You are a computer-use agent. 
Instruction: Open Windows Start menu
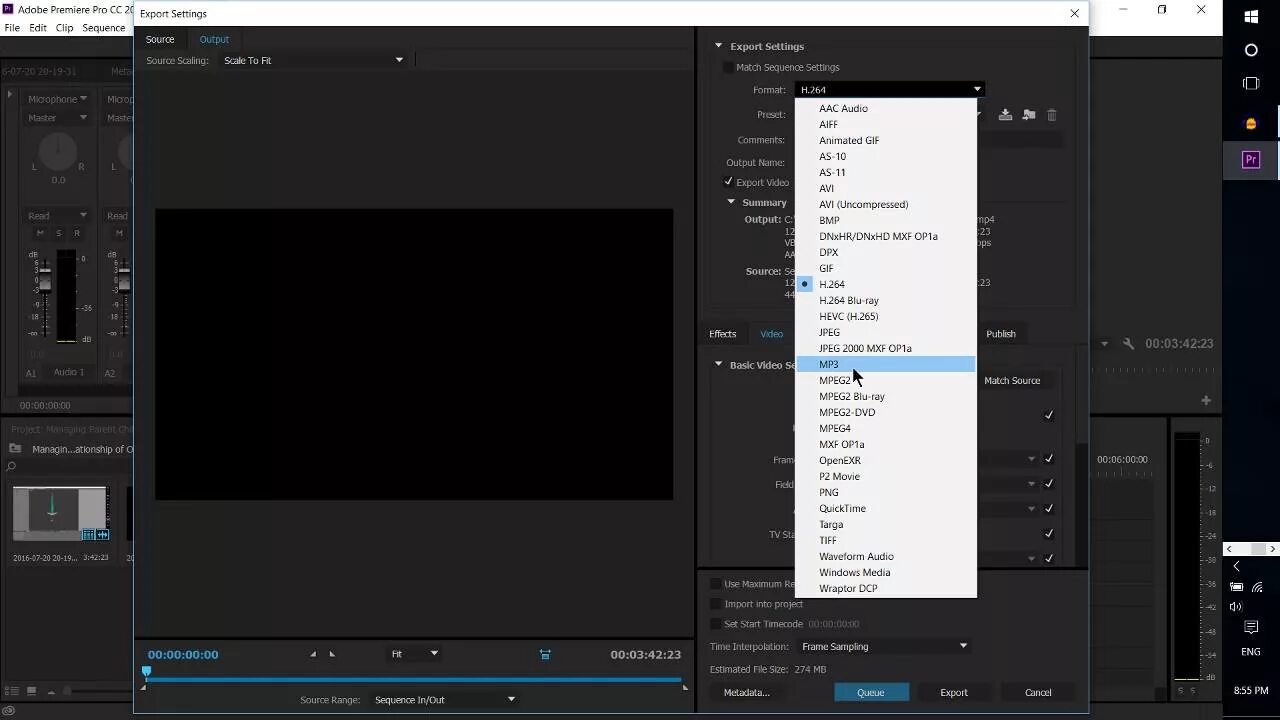tap(1251, 16)
